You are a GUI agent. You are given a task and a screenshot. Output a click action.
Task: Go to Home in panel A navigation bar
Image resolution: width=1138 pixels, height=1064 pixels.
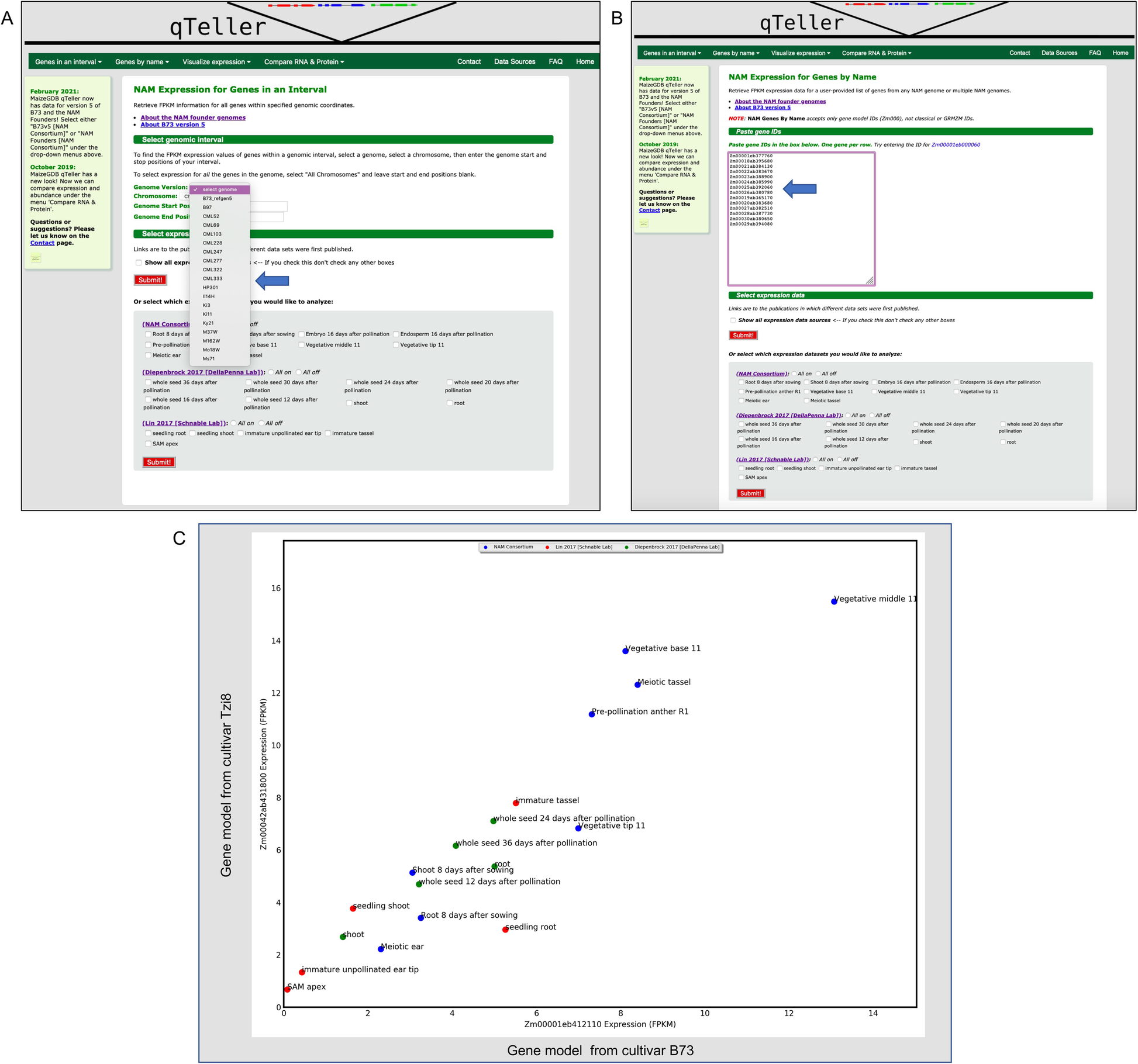[585, 61]
